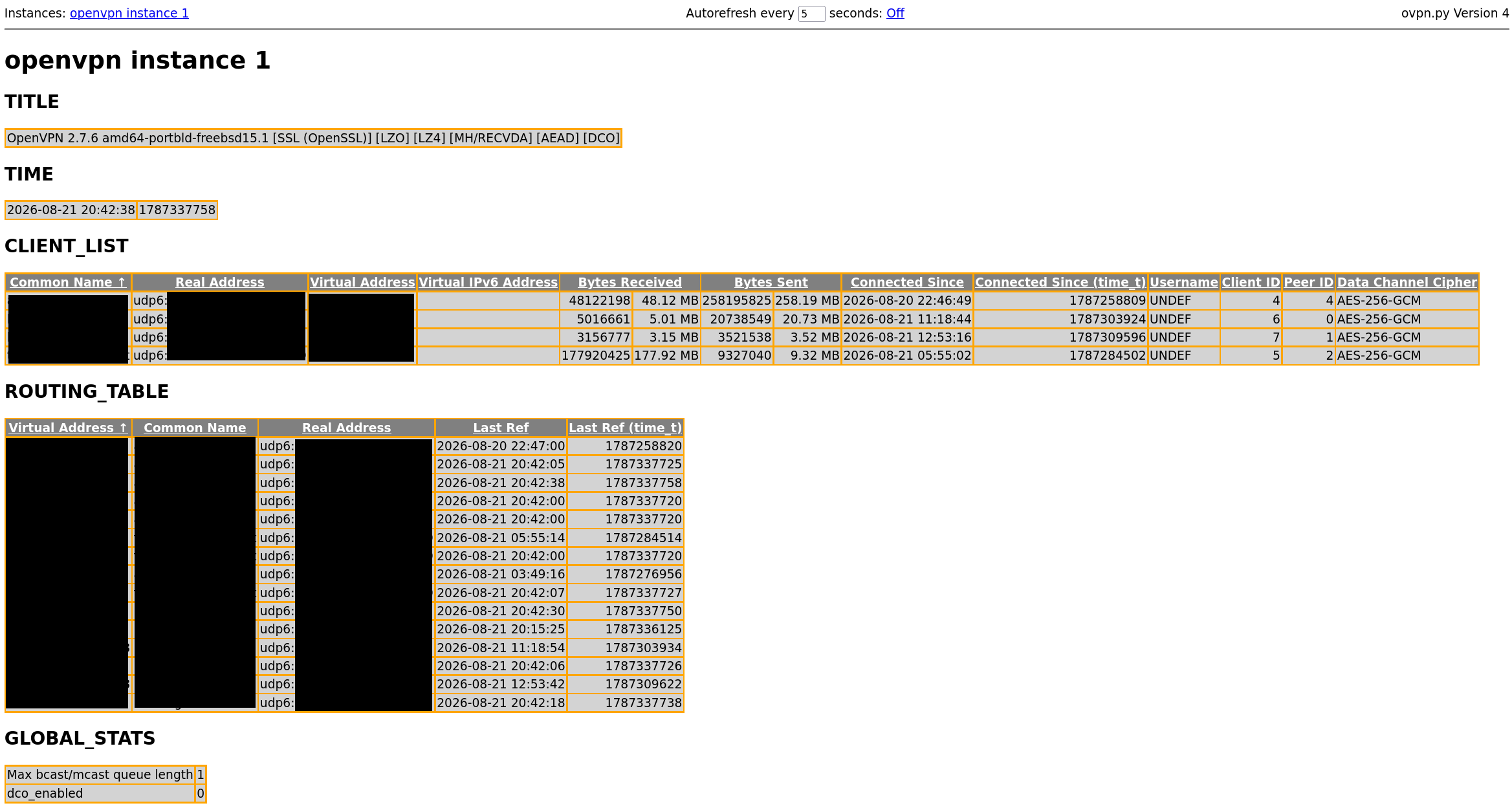Sort by Username column
1512x810 pixels.
pyautogui.click(x=1184, y=283)
